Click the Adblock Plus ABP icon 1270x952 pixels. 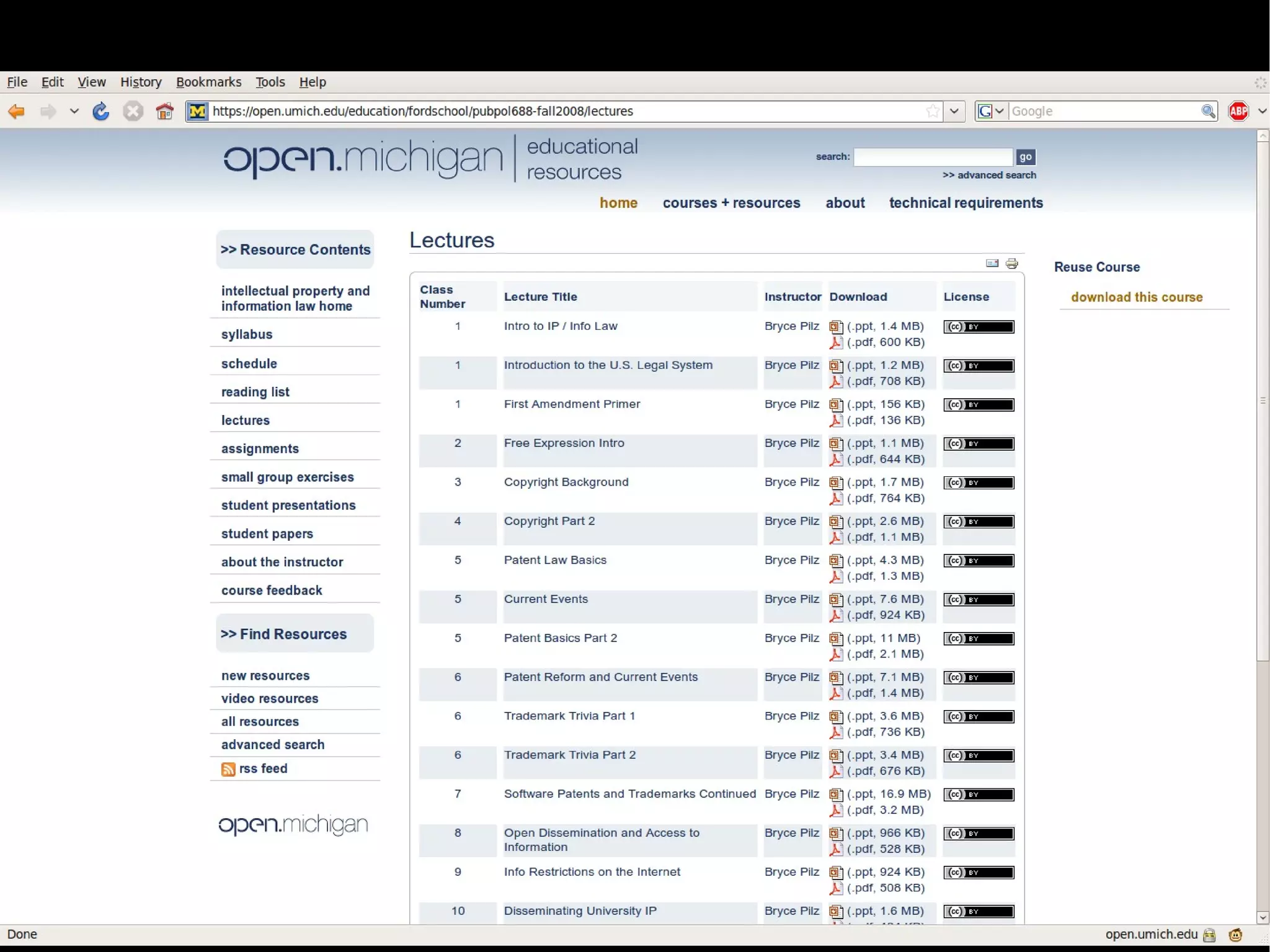tap(1238, 112)
